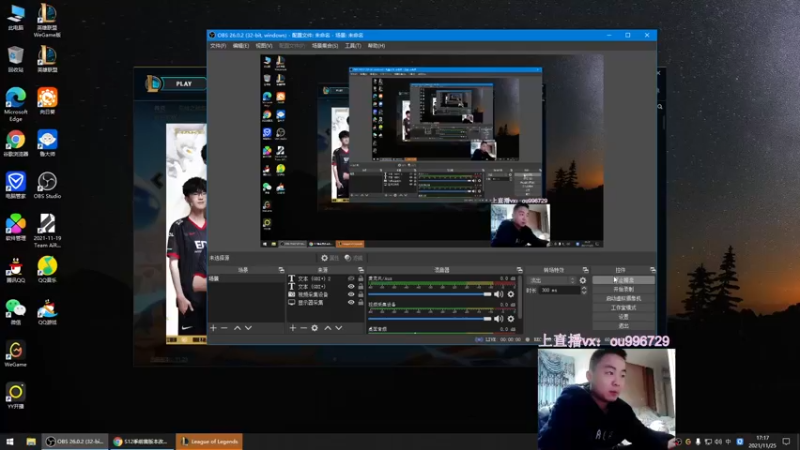Increase 时长 duration with up stepper
800x450 pixels.
tap(584, 288)
